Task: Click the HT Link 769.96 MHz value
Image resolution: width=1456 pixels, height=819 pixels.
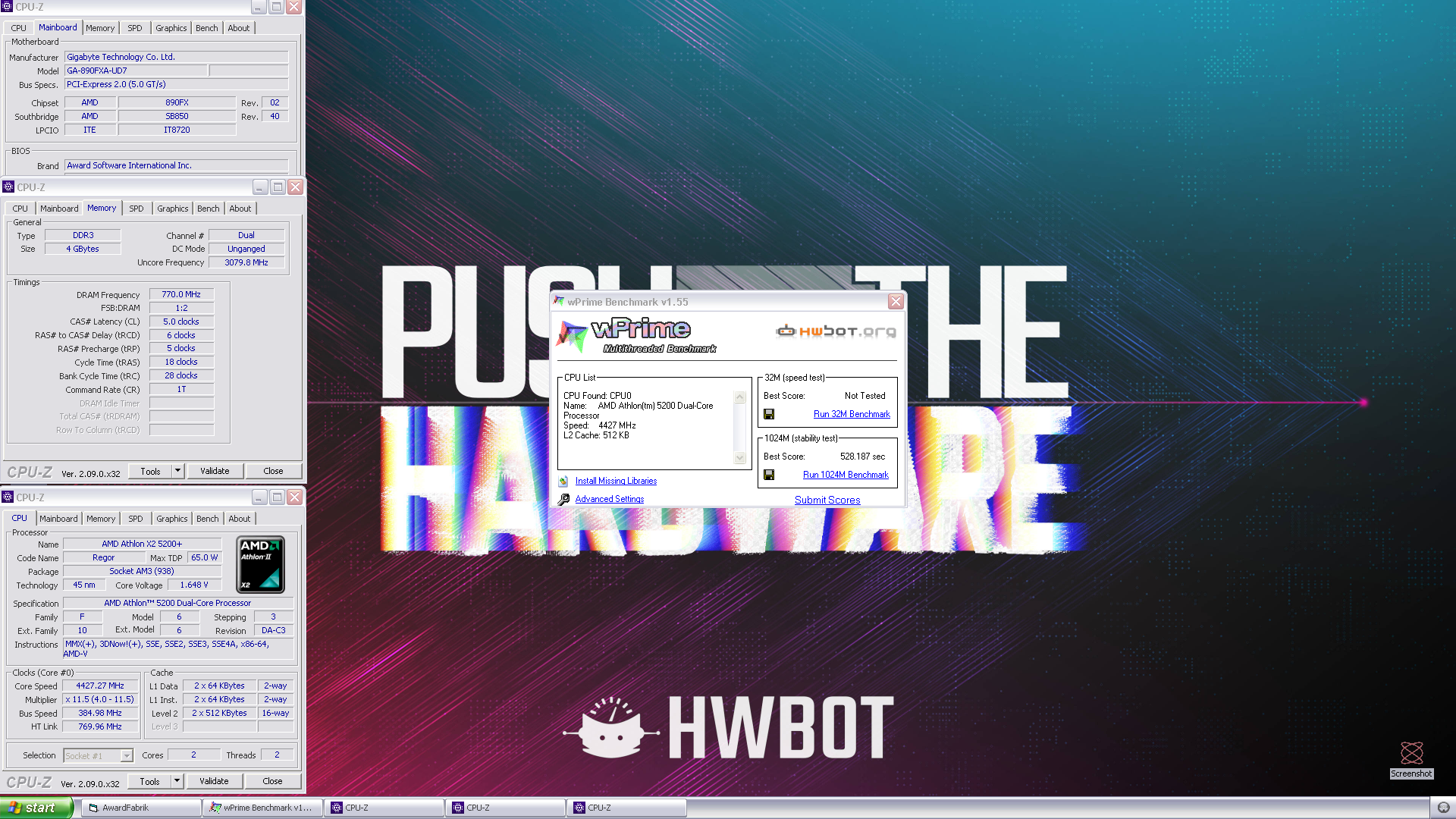Action: click(100, 726)
